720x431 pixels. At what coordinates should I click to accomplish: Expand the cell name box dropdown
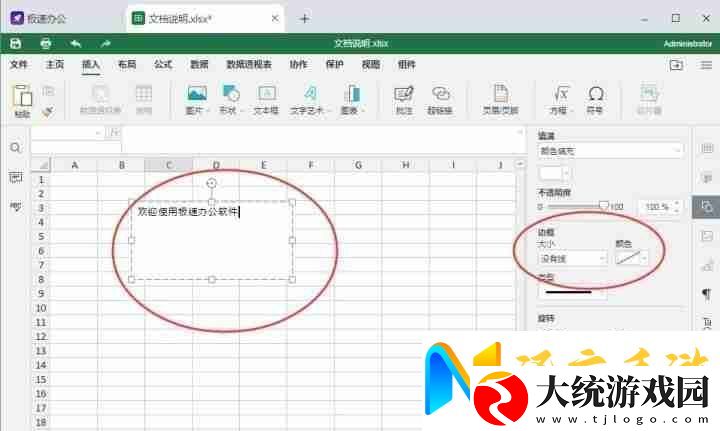pyautogui.click(x=98, y=133)
